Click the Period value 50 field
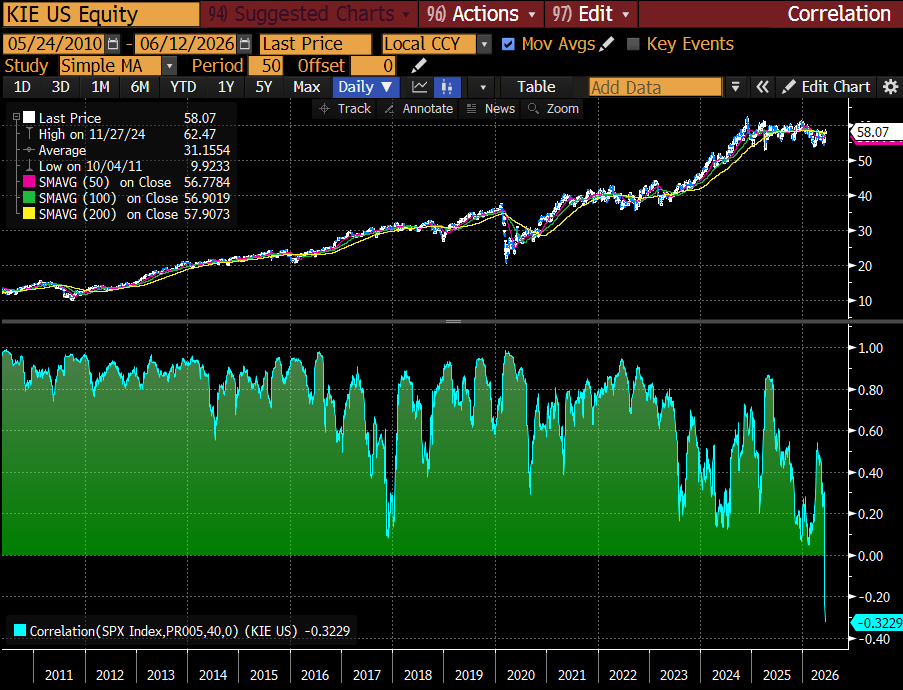This screenshot has height=690, width=903. pyautogui.click(x=266, y=66)
